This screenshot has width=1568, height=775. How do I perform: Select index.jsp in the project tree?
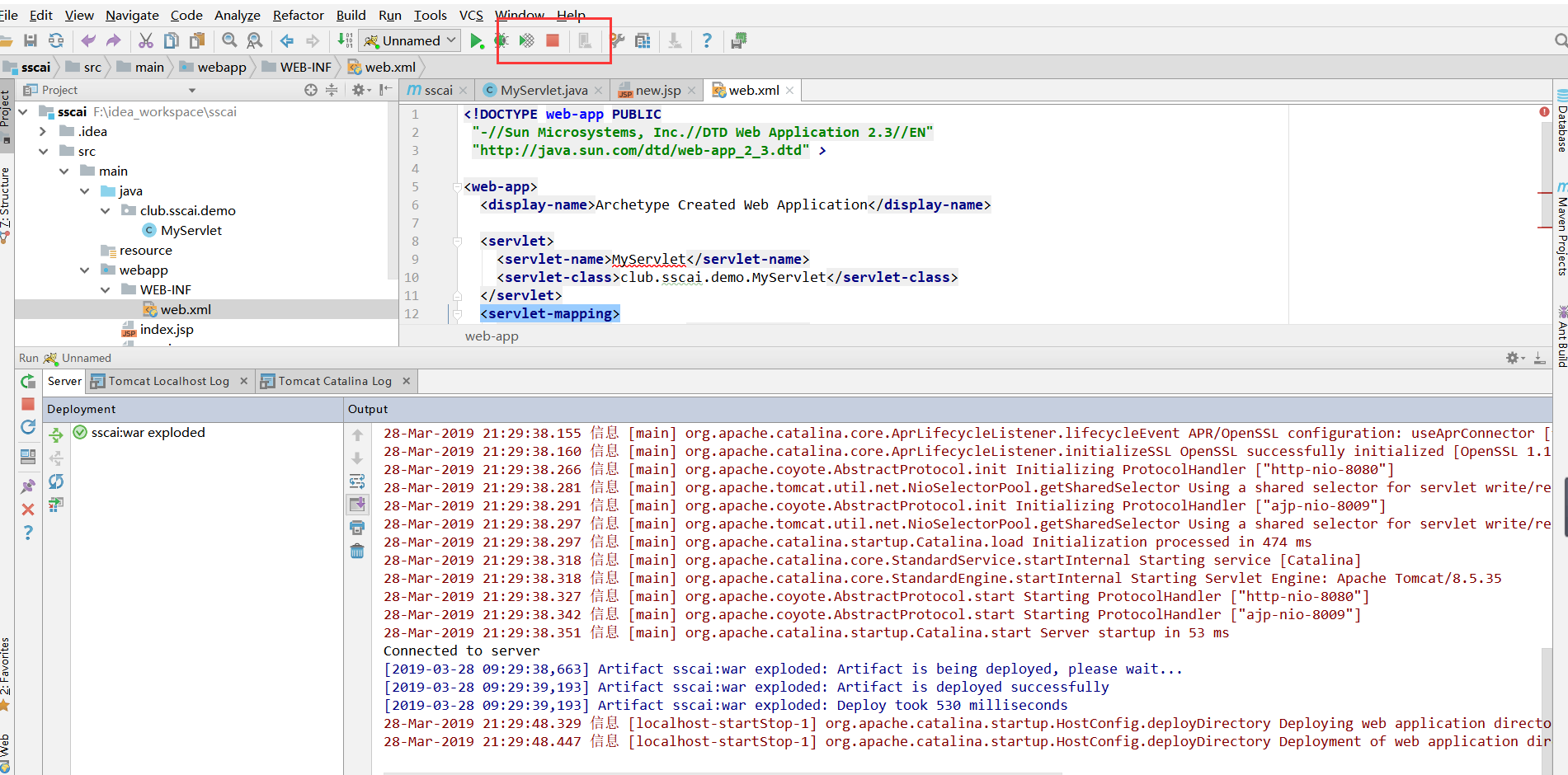click(x=167, y=330)
